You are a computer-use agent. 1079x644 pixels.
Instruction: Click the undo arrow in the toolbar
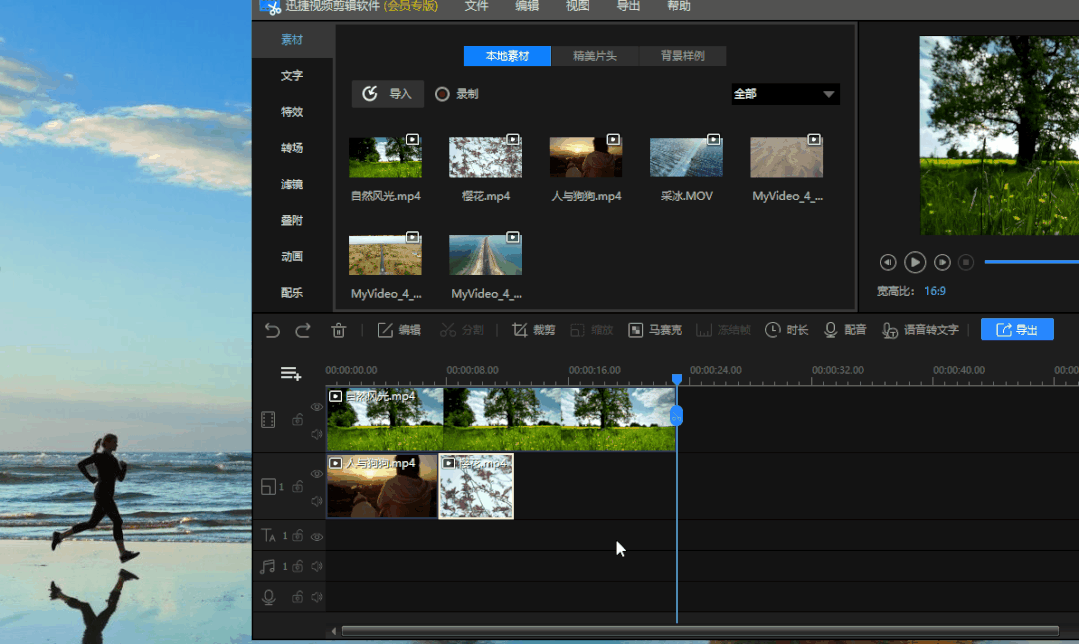coord(272,330)
